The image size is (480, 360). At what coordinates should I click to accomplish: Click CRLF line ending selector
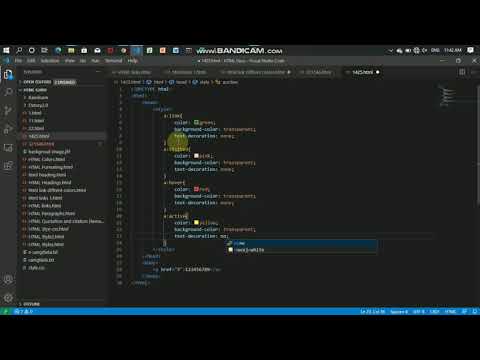(434, 311)
